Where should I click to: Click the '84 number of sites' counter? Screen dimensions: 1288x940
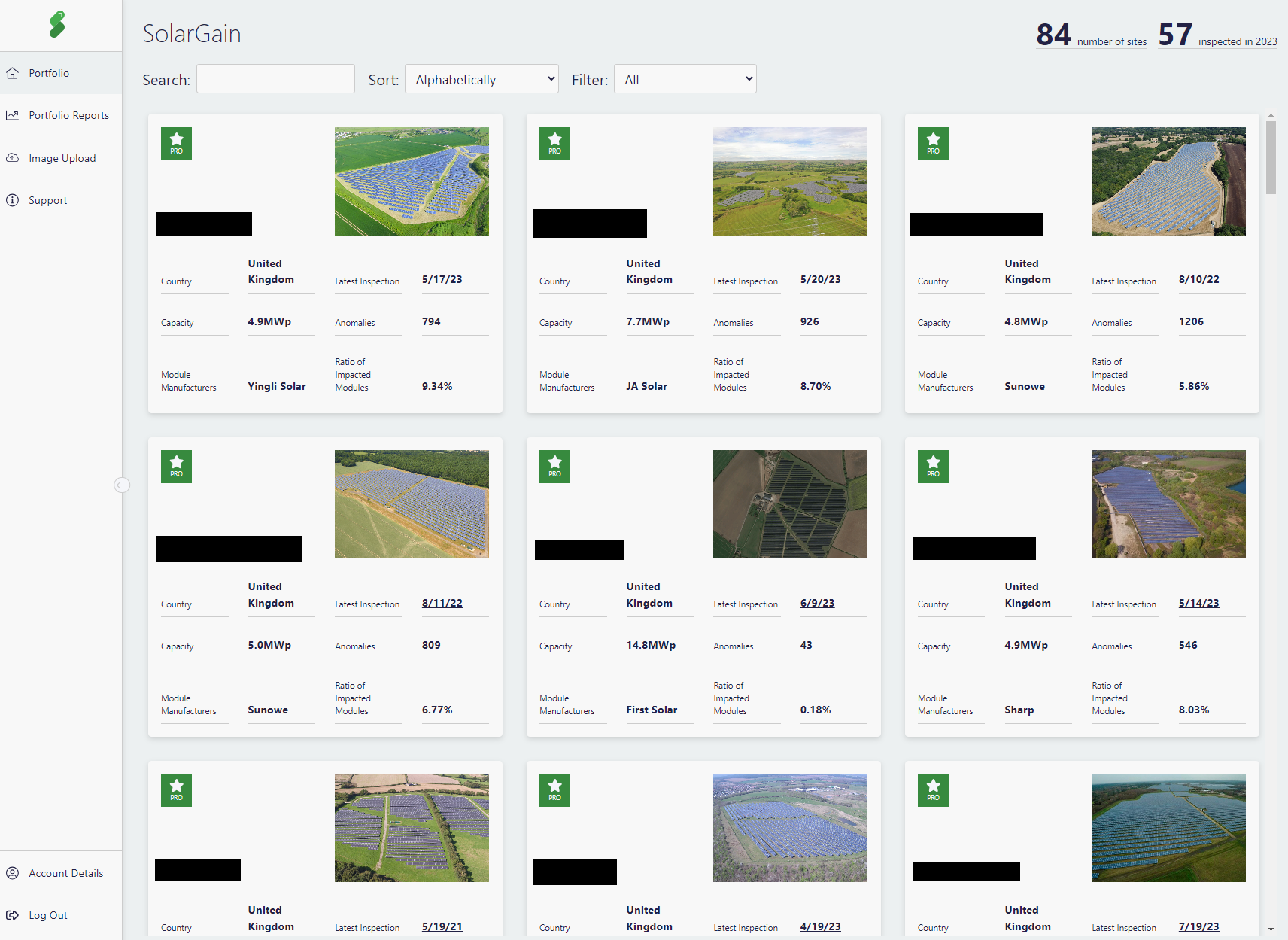(x=1092, y=35)
